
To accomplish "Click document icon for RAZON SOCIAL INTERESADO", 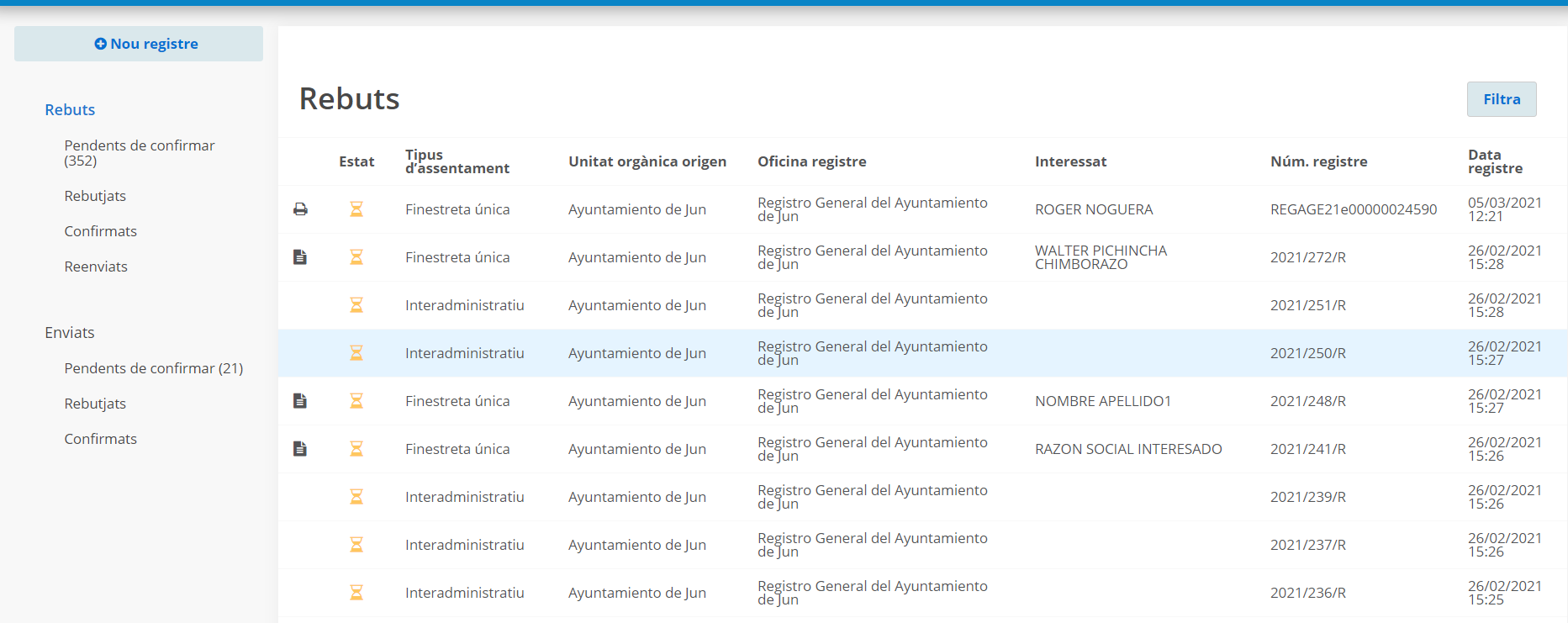I will pos(300,449).
